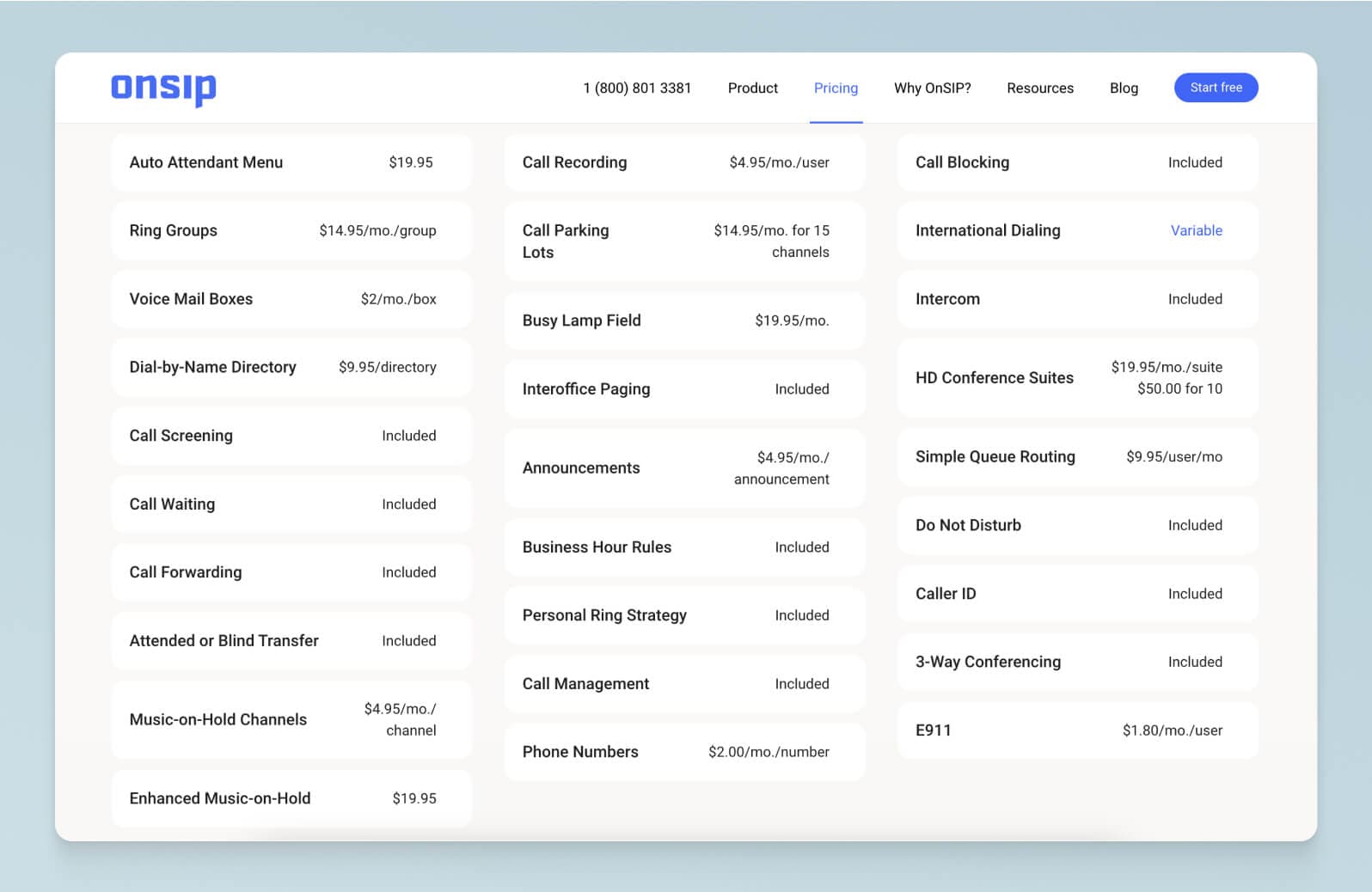Click the 1 (800) 801 3381 phone number
Image resolution: width=1372 pixels, height=892 pixels.
pyautogui.click(x=637, y=88)
